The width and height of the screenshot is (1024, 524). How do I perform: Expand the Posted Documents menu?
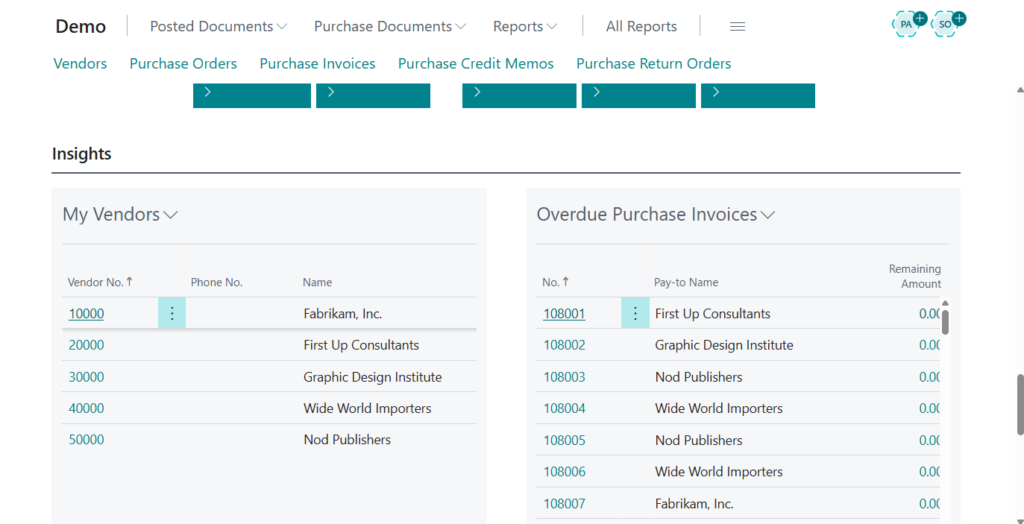(x=218, y=27)
